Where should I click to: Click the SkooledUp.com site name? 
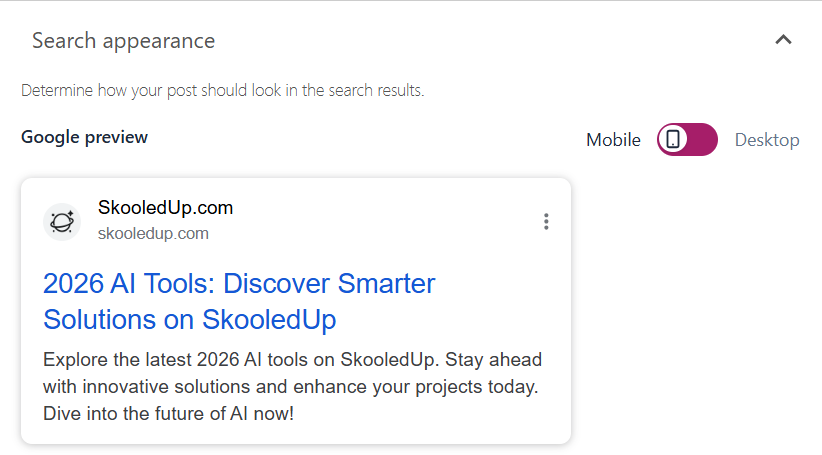165,208
